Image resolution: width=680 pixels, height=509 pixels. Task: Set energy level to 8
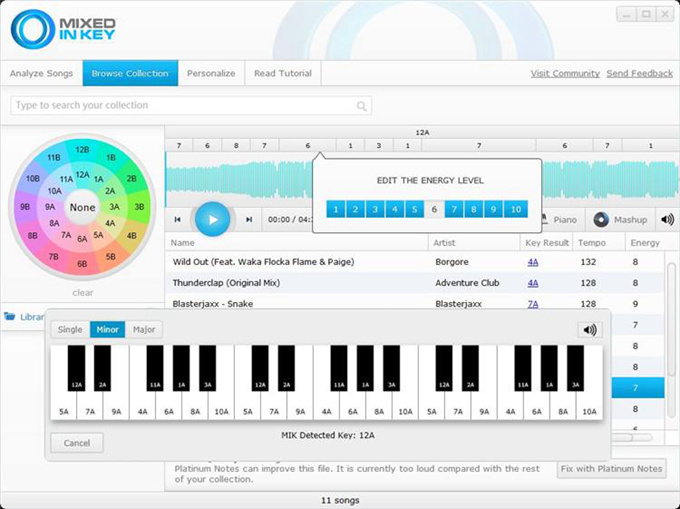point(474,209)
